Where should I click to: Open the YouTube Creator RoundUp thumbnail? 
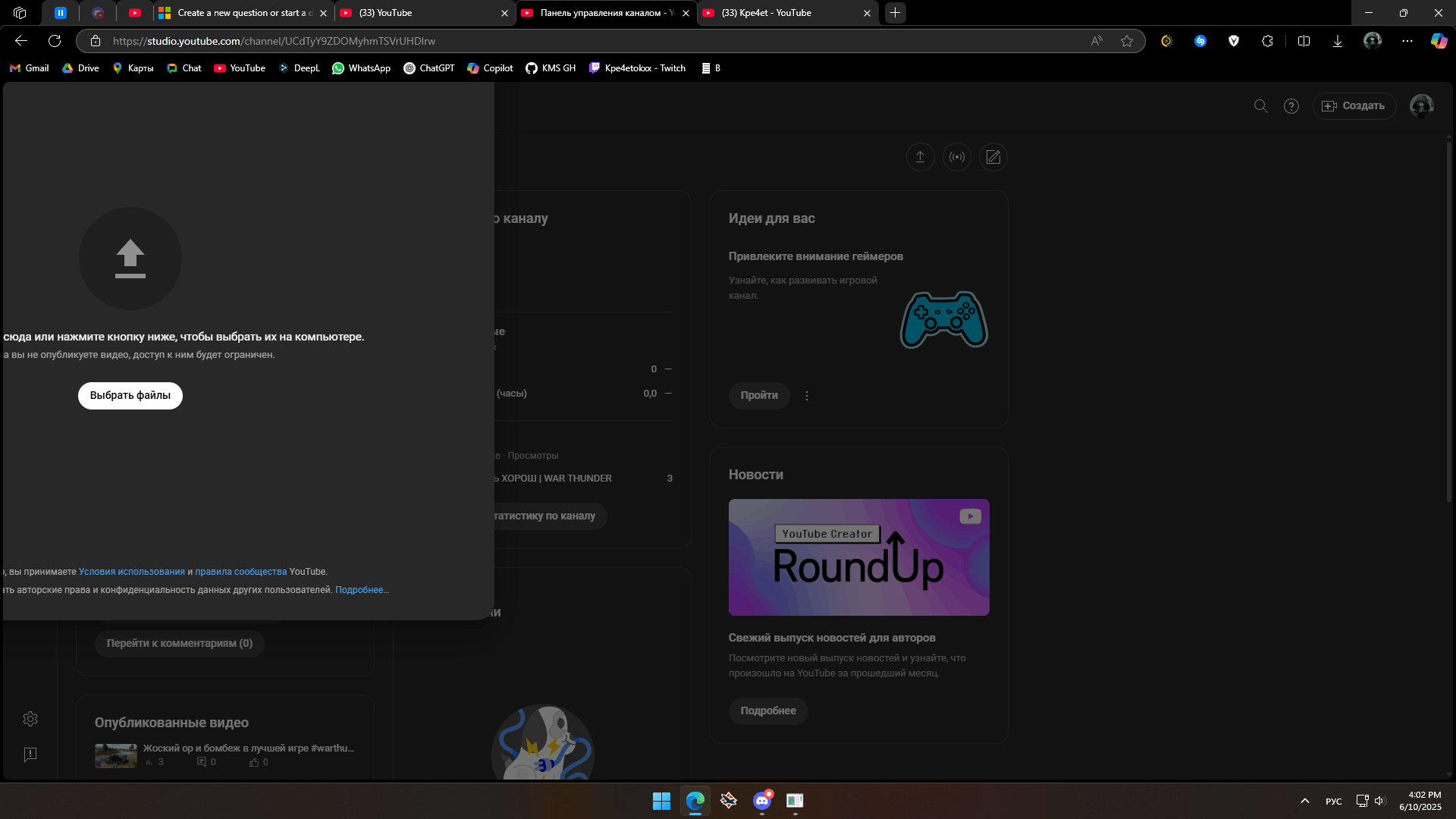[x=858, y=557]
